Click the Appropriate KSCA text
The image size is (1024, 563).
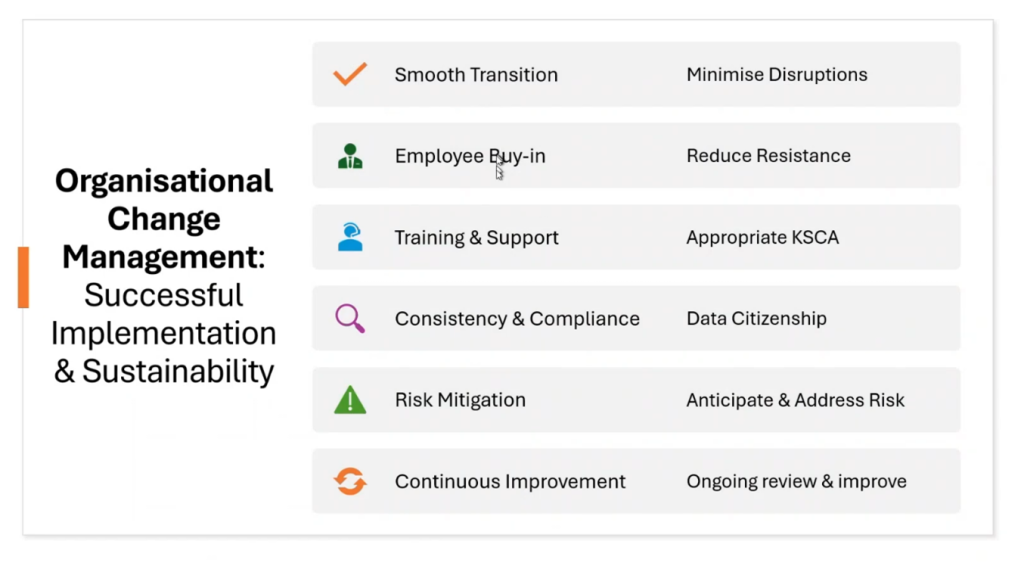(762, 238)
